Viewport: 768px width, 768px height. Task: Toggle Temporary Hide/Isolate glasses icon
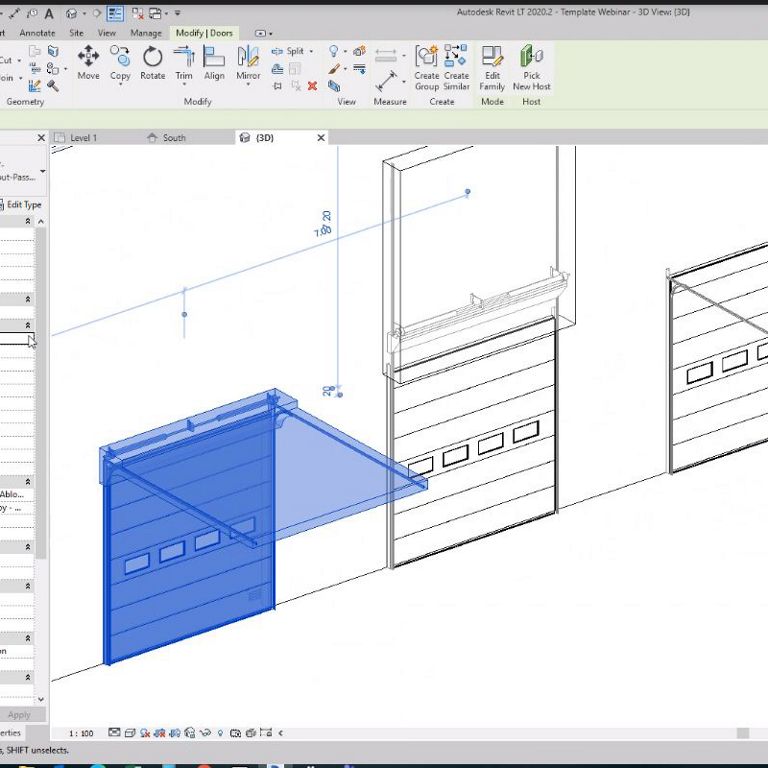(x=204, y=733)
